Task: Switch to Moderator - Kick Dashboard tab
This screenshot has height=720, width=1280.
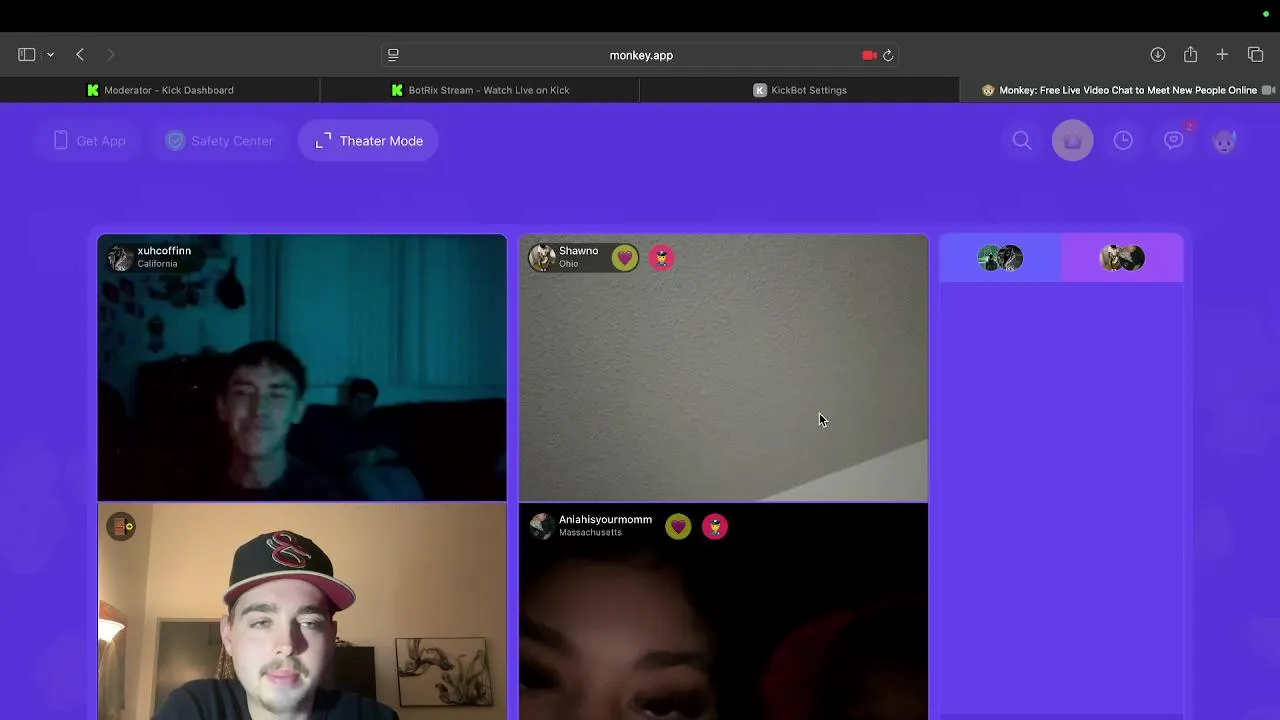Action: (160, 90)
